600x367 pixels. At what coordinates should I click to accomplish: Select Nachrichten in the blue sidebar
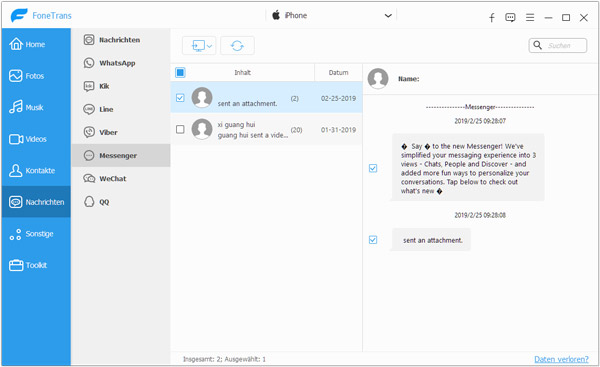36,202
